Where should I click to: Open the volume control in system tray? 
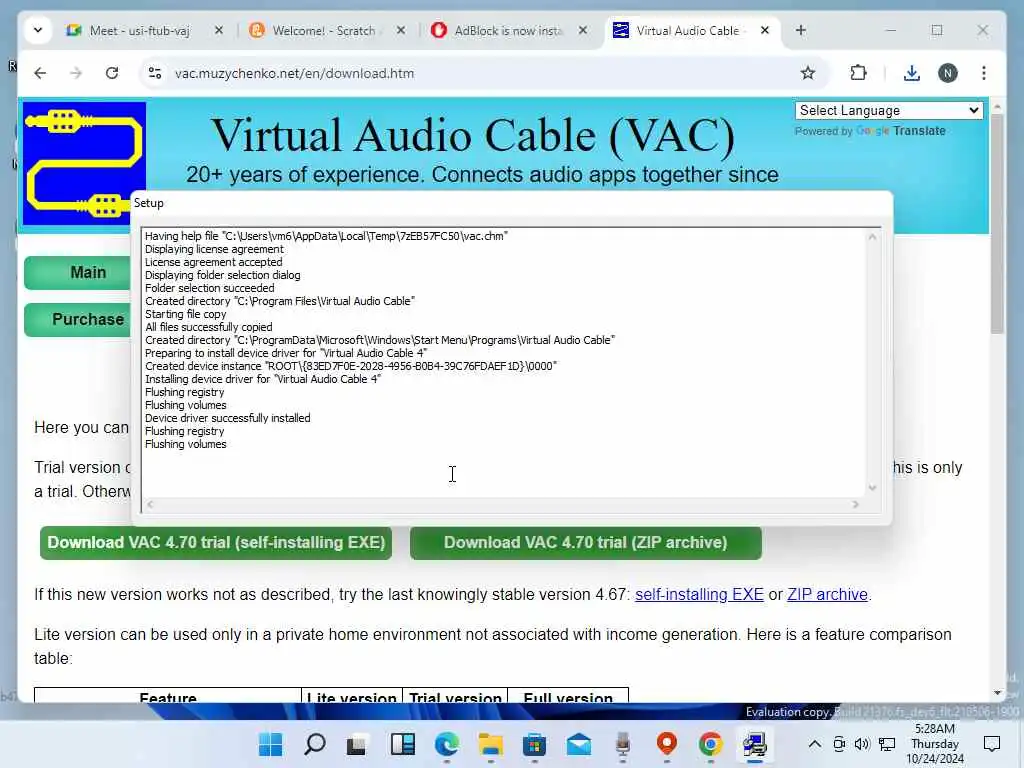tap(862, 744)
